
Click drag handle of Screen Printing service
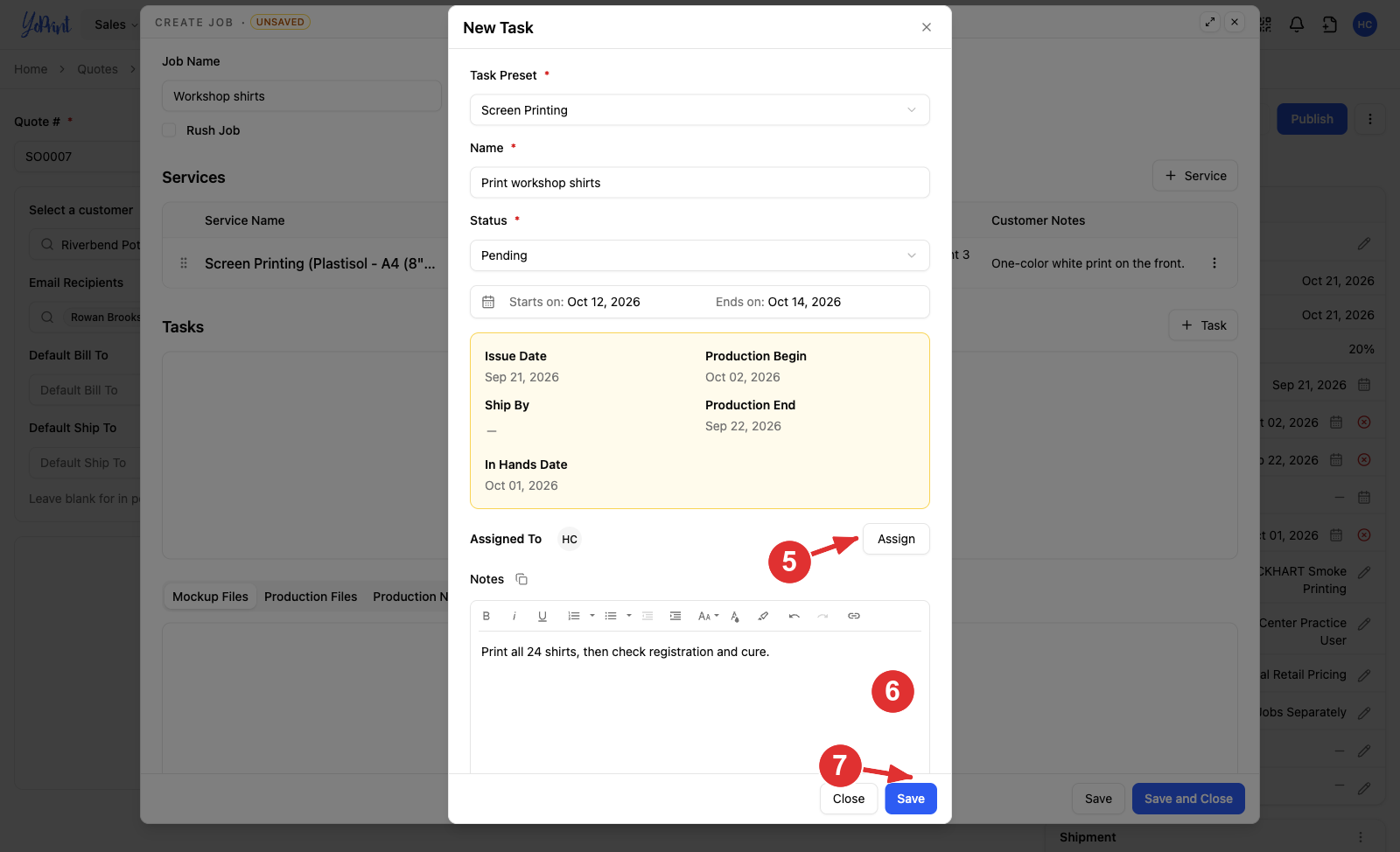coord(184,263)
